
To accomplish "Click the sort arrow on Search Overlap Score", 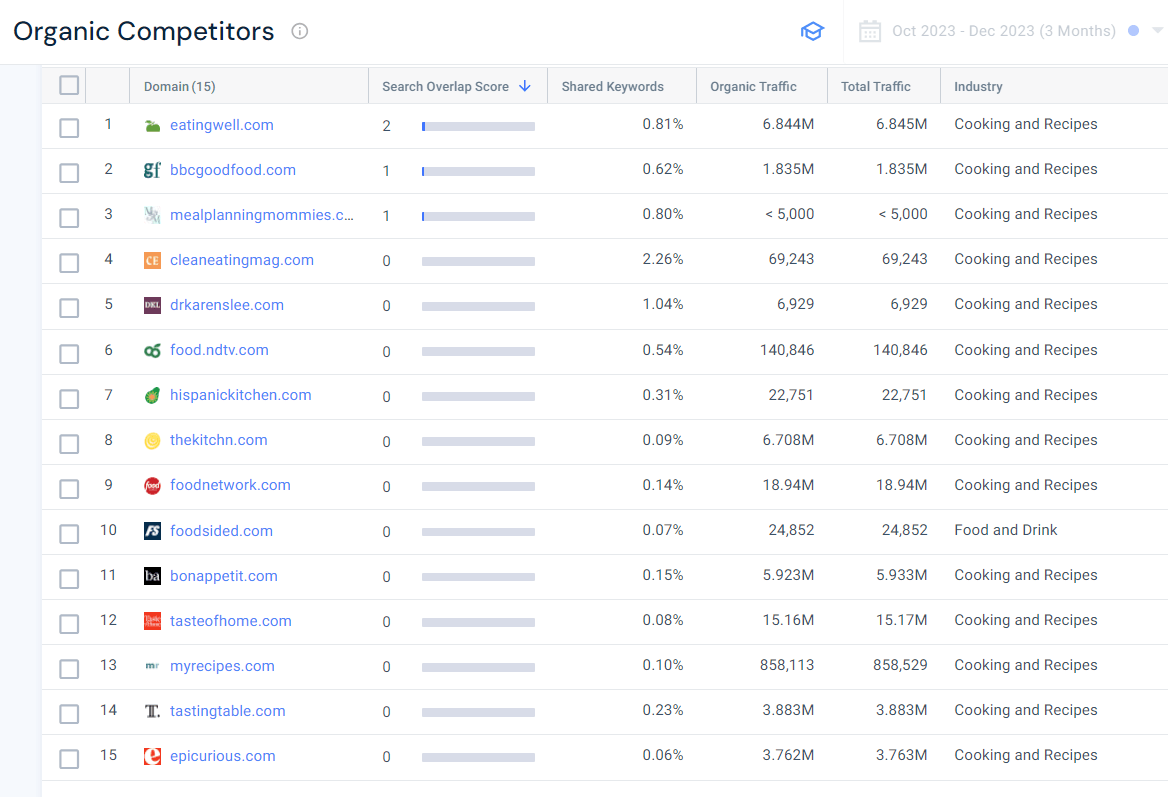I will [x=525, y=86].
